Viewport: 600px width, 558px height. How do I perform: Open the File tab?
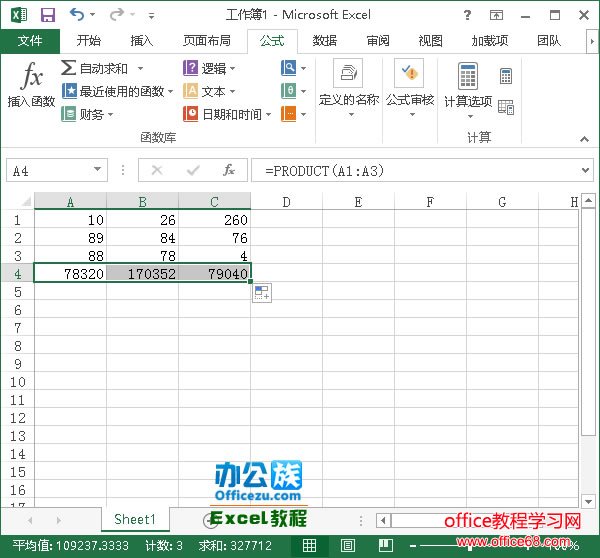click(30, 41)
